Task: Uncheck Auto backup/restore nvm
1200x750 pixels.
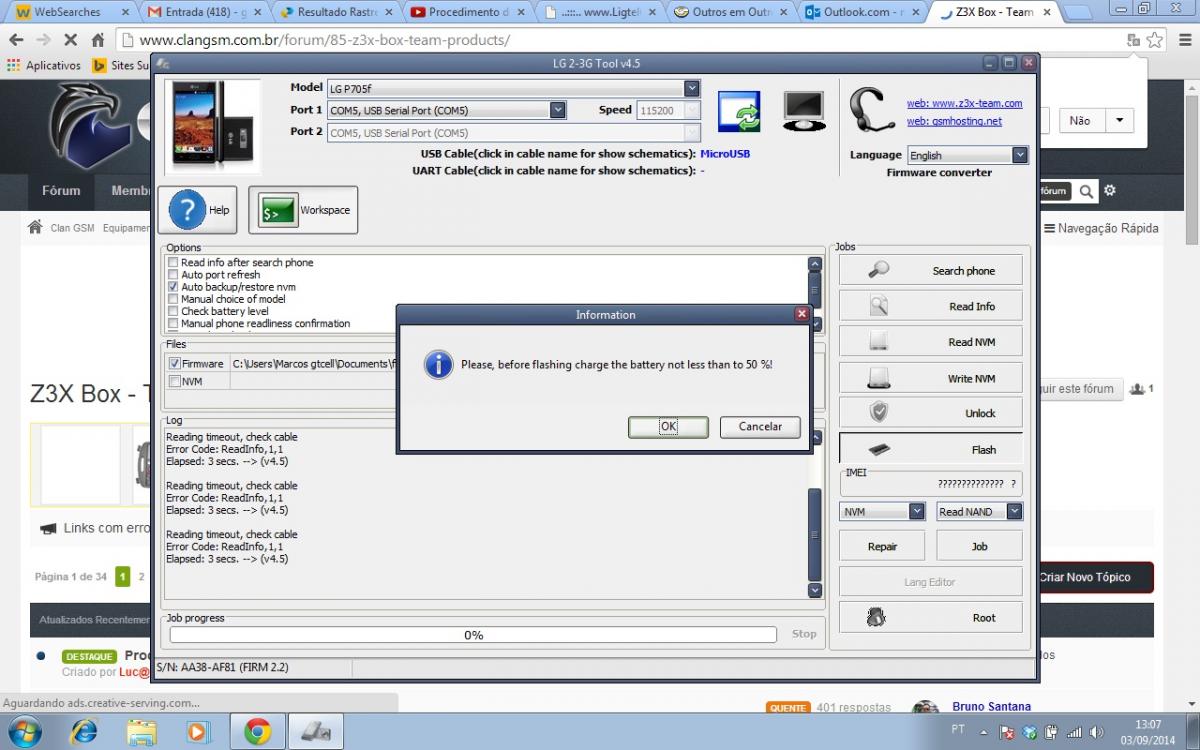Action: click(x=174, y=287)
